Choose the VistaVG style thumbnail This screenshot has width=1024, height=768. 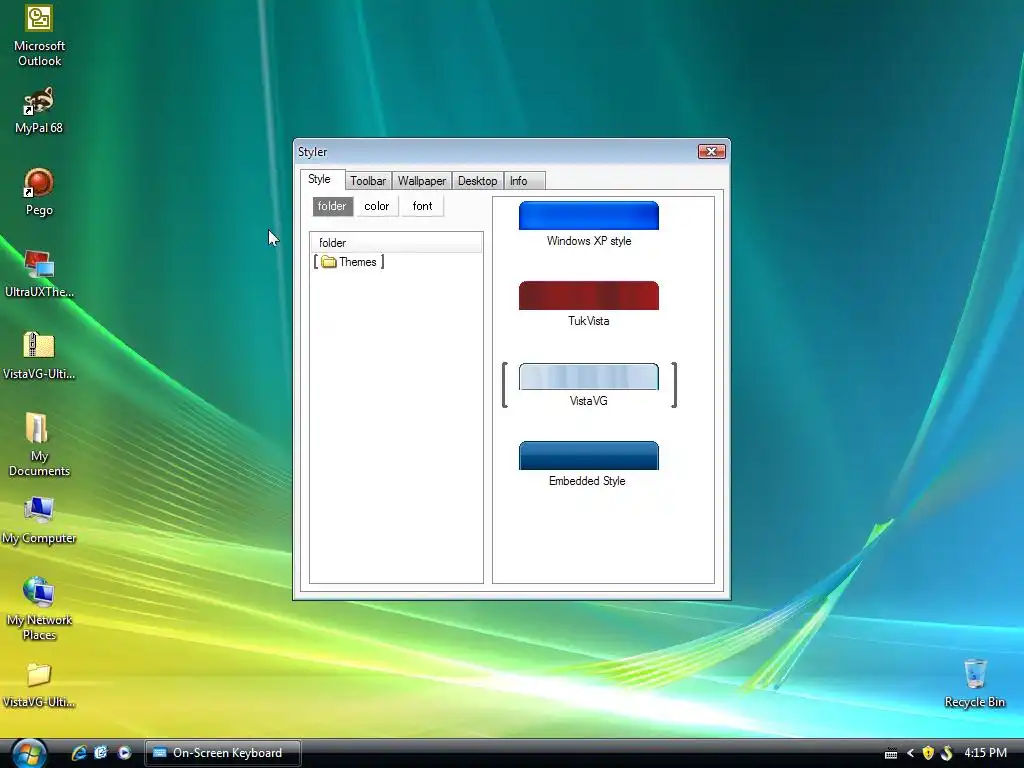588,376
